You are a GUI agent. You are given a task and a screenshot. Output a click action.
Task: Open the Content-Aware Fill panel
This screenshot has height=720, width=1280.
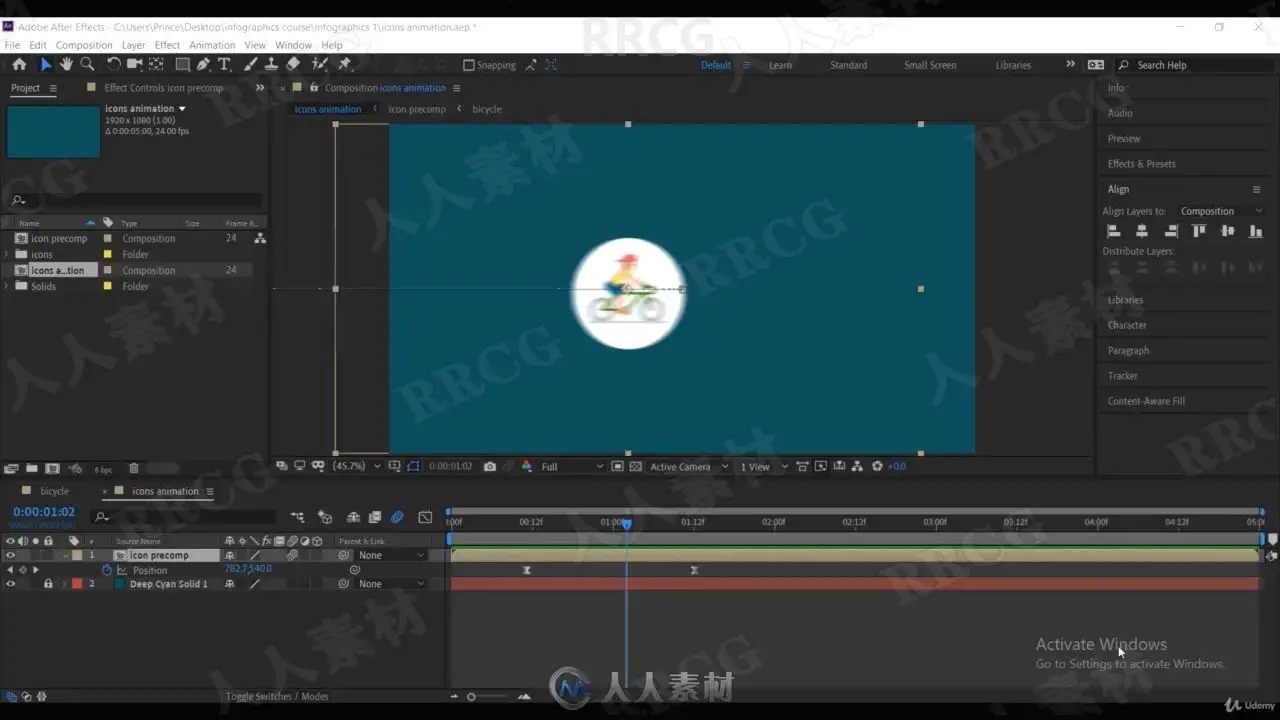pos(1146,401)
